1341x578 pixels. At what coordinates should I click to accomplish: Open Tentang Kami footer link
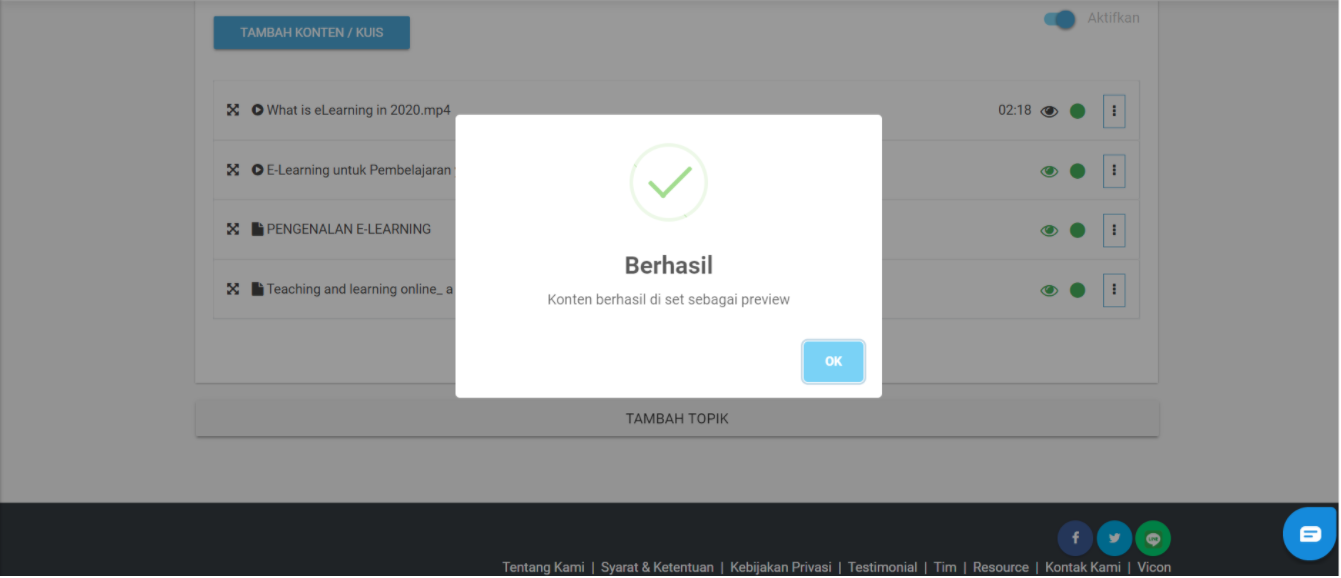[x=543, y=567]
